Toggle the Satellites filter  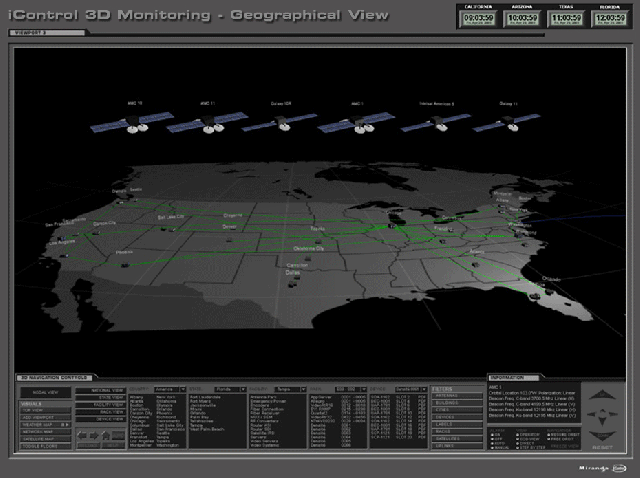pos(457,439)
